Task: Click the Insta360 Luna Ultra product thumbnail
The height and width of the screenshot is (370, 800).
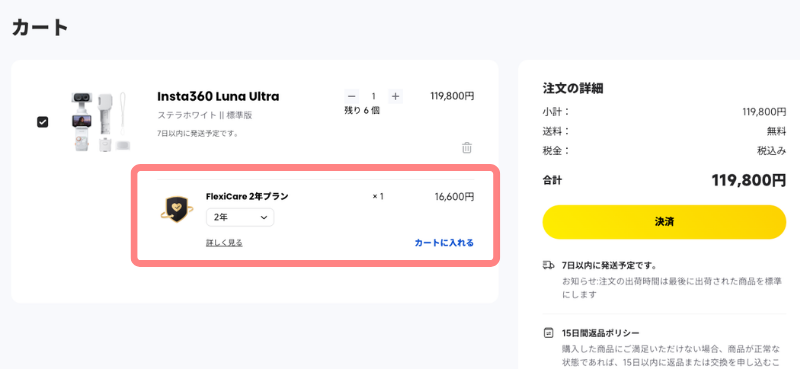Action: tap(100, 121)
